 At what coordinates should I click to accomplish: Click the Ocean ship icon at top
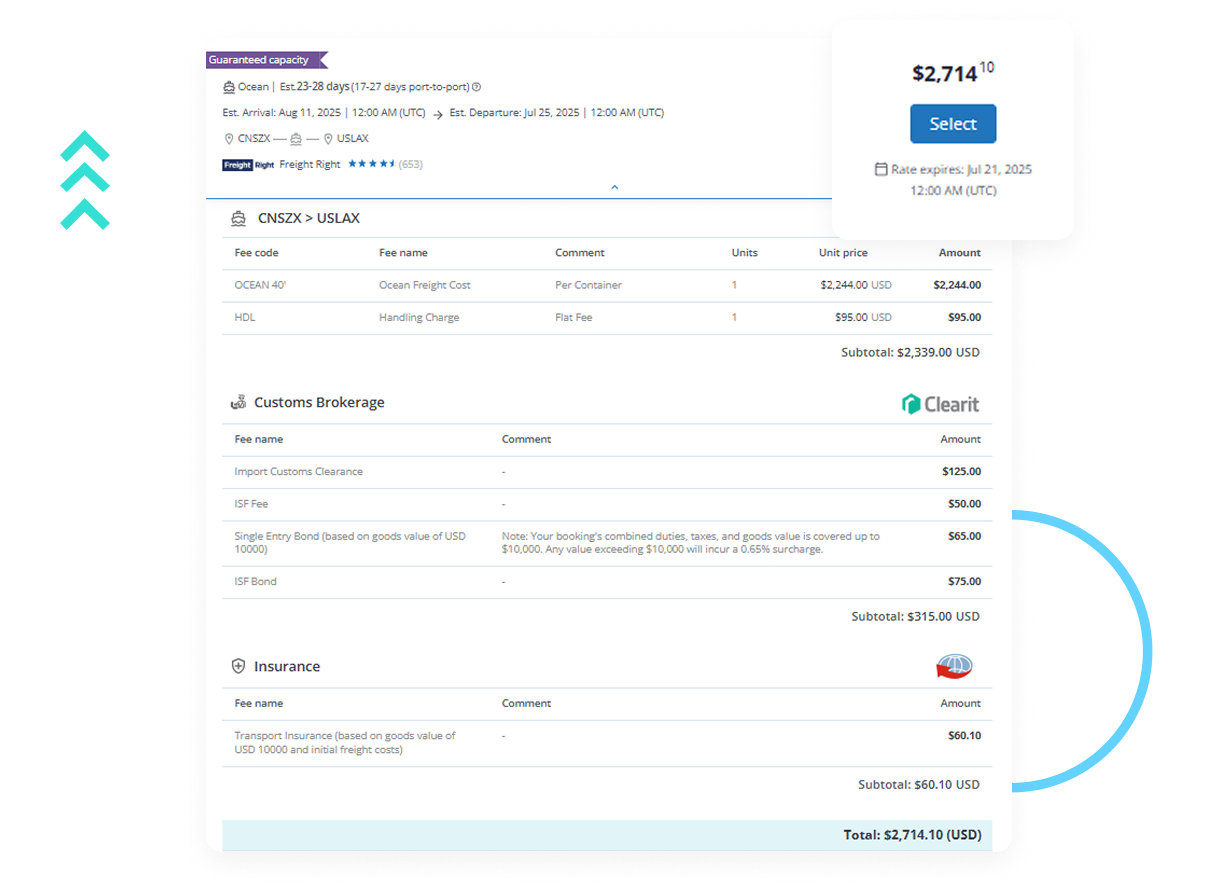coord(229,87)
